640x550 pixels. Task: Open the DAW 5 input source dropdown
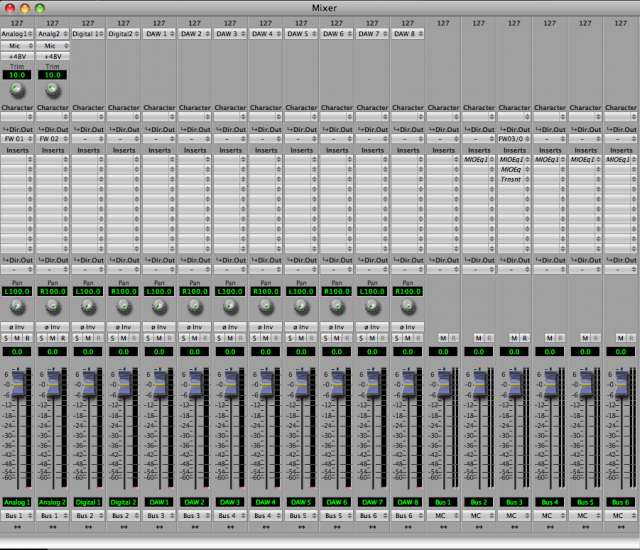(x=301, y=34)
